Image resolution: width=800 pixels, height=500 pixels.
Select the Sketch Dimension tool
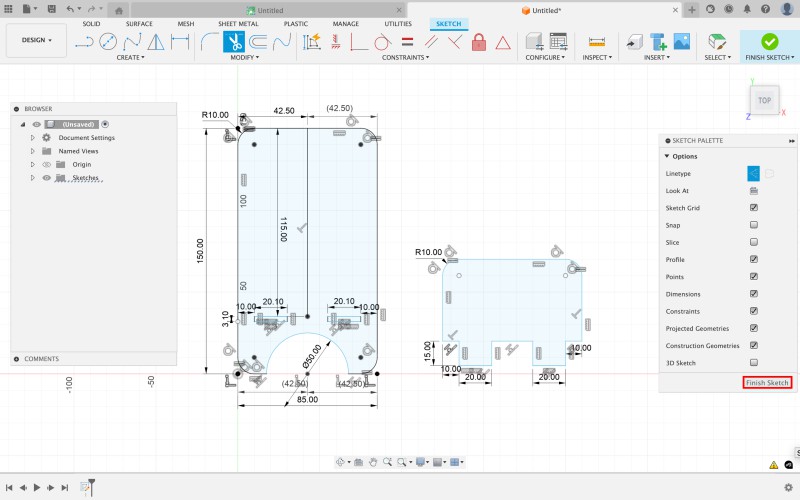point(180,42)
